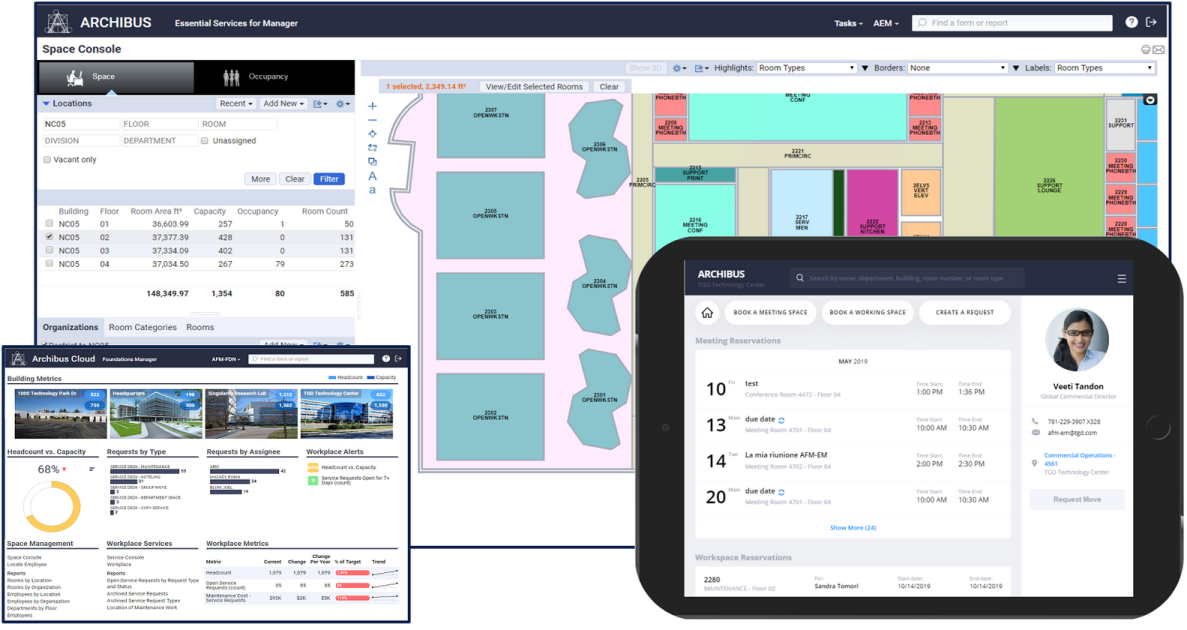Check the Vacant only checkbox

click(47, 160)
